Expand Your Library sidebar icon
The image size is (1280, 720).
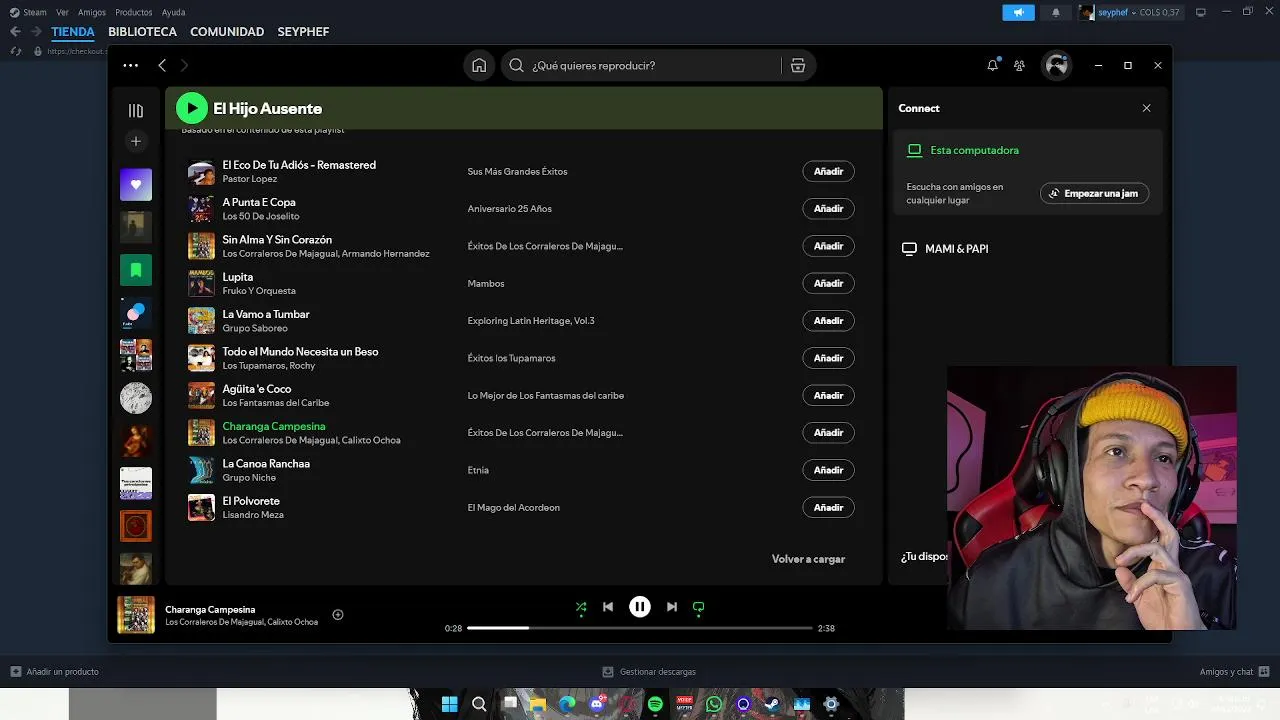point(136,110)
